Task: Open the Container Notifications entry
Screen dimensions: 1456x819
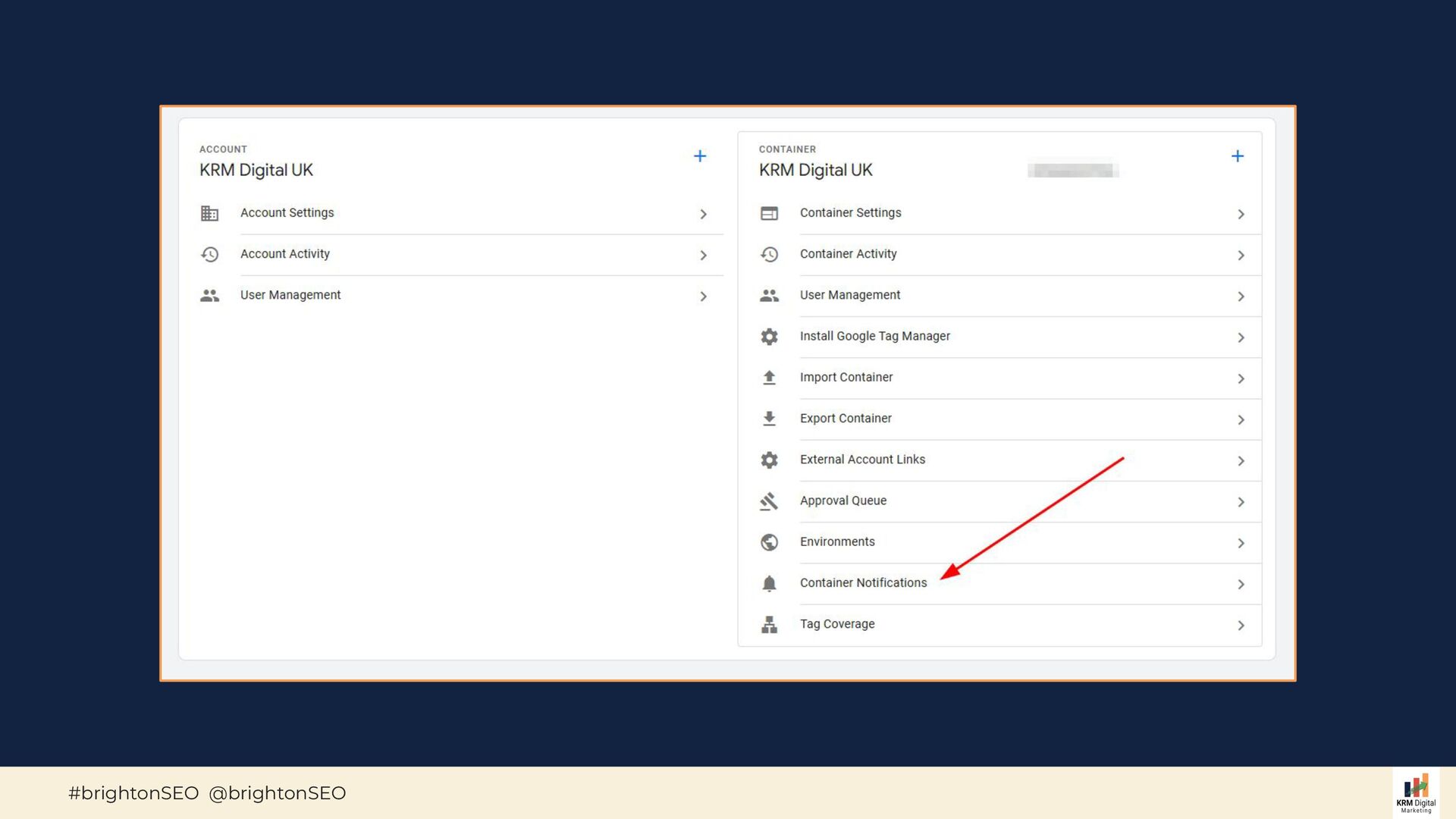Action: pyautogui.click(x=863, y=583)
